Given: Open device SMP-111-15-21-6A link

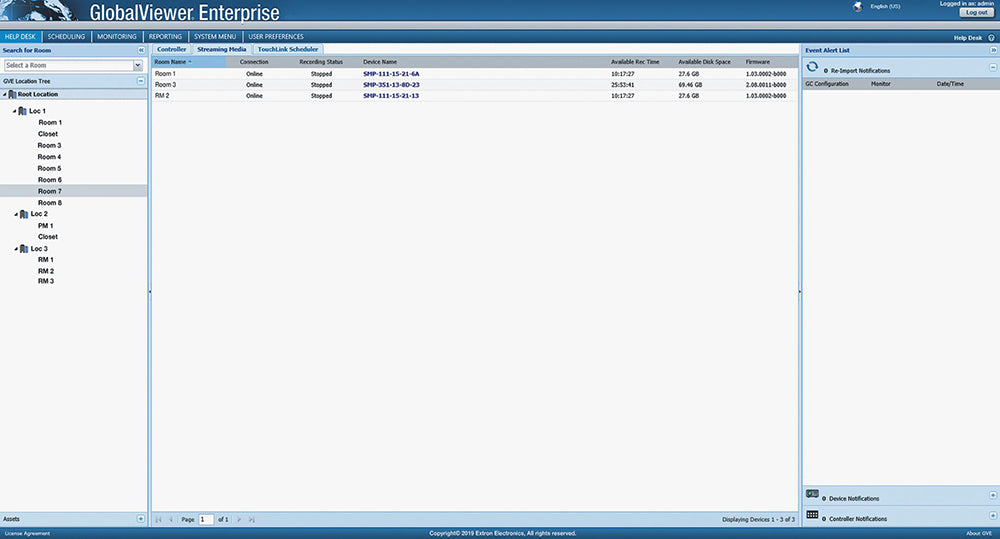Looking at the screenshot, I should (x=391, y=74).
